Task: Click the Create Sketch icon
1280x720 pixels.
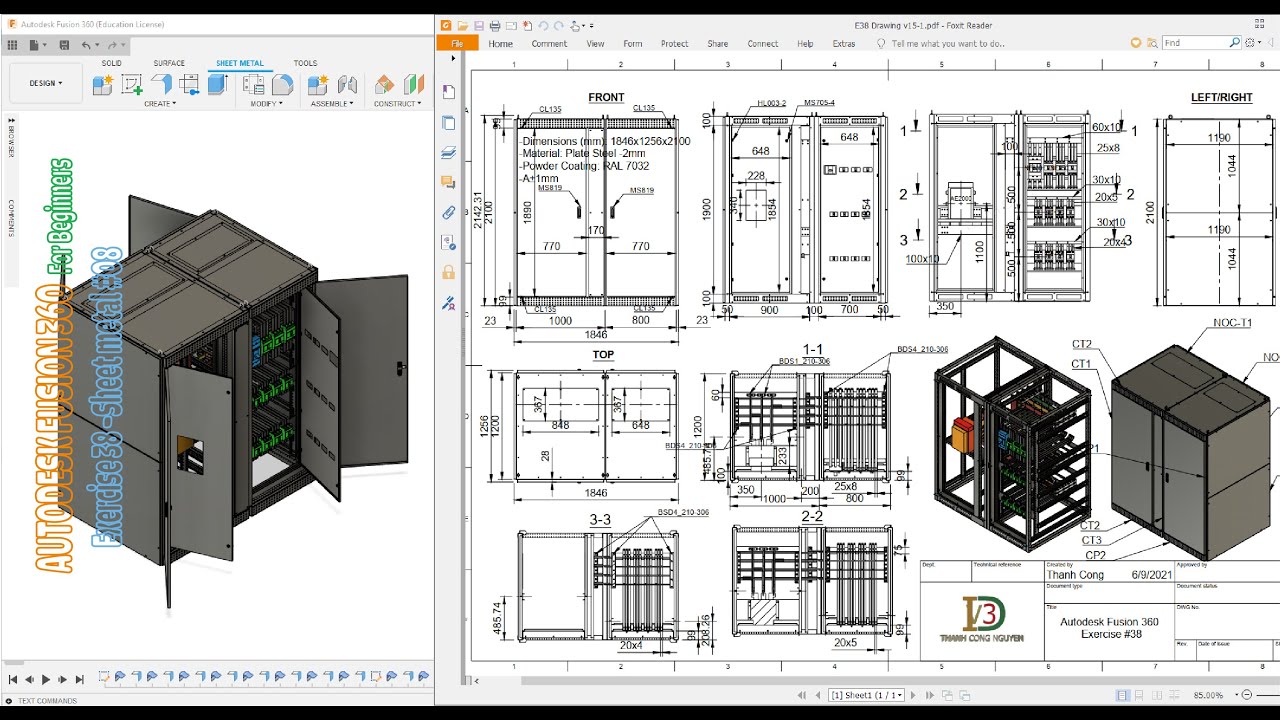Action: (132, 85)
